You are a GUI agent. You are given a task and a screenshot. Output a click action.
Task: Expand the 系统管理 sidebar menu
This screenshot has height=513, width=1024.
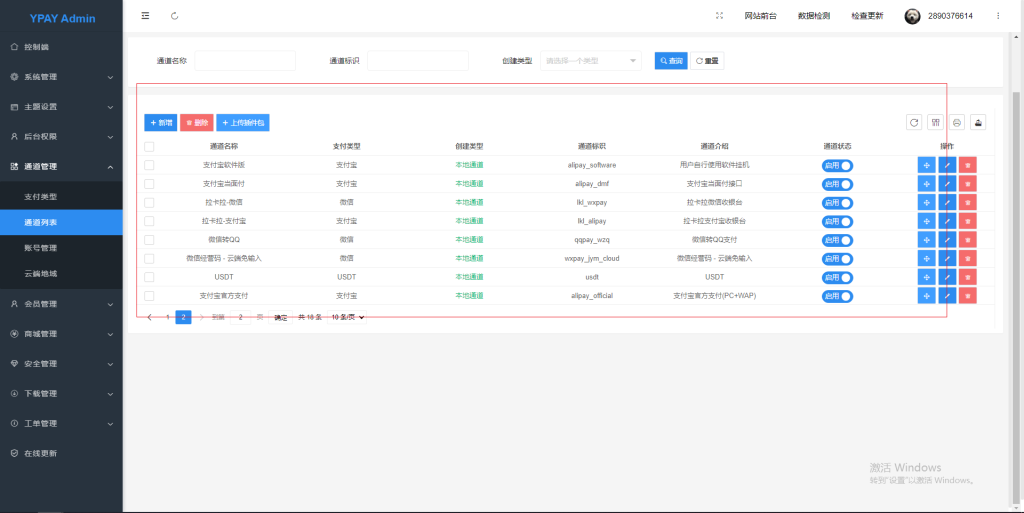pyautogui.click(x=61, y=77)
